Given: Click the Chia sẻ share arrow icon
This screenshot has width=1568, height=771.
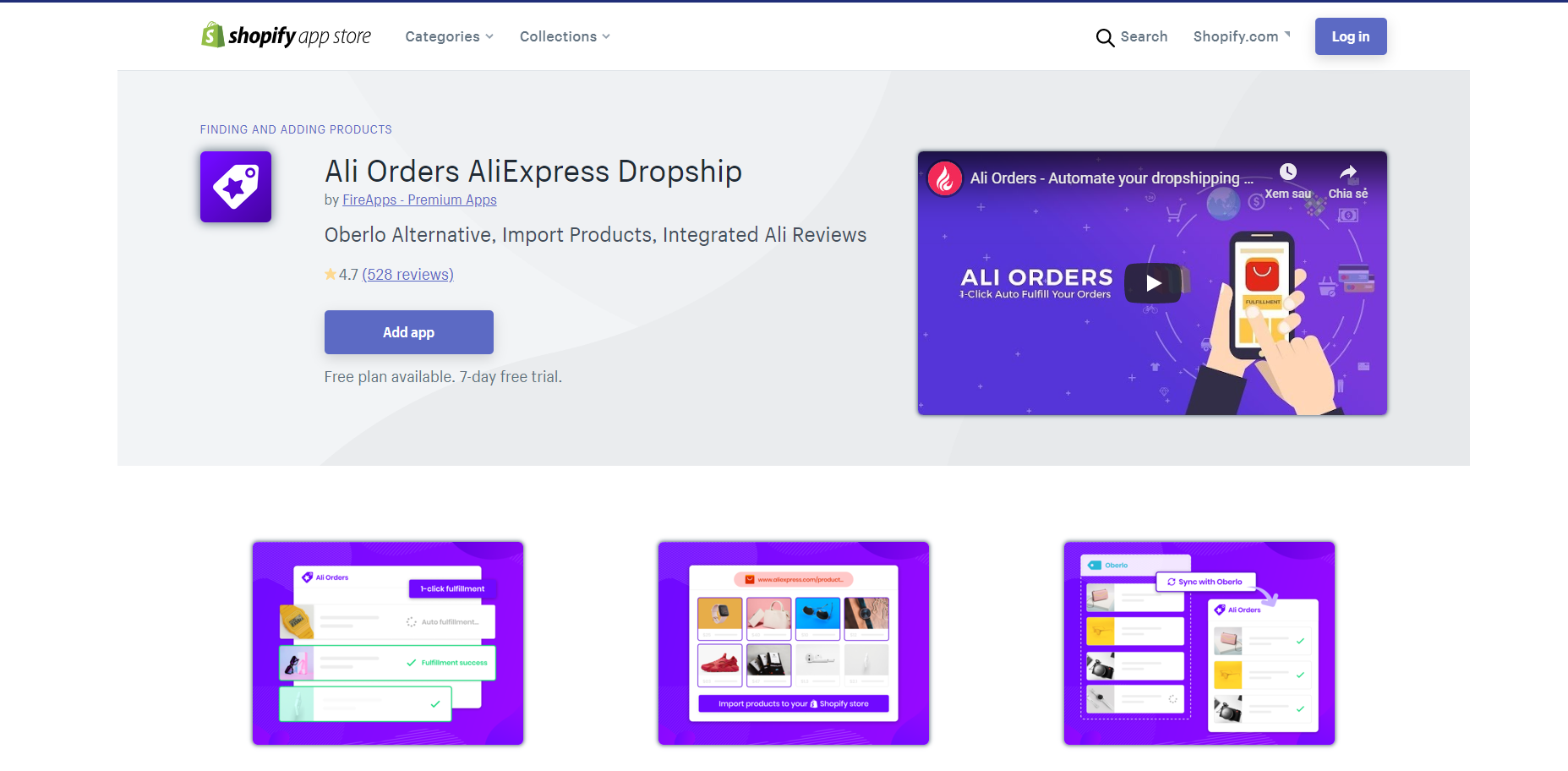Looking at the screenshot, I should coord(1348,172).
